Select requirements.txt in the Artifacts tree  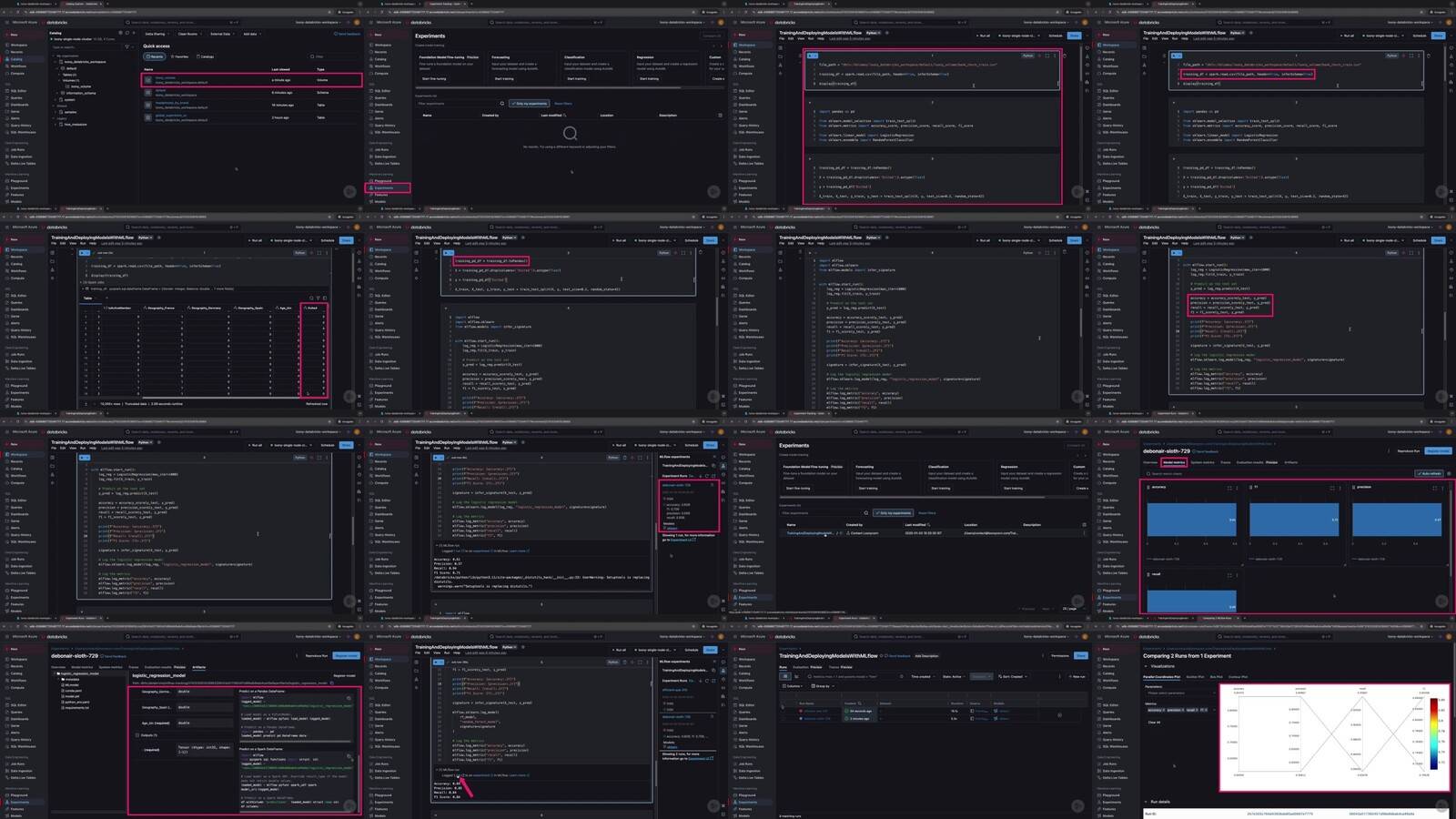coord(76,708)
